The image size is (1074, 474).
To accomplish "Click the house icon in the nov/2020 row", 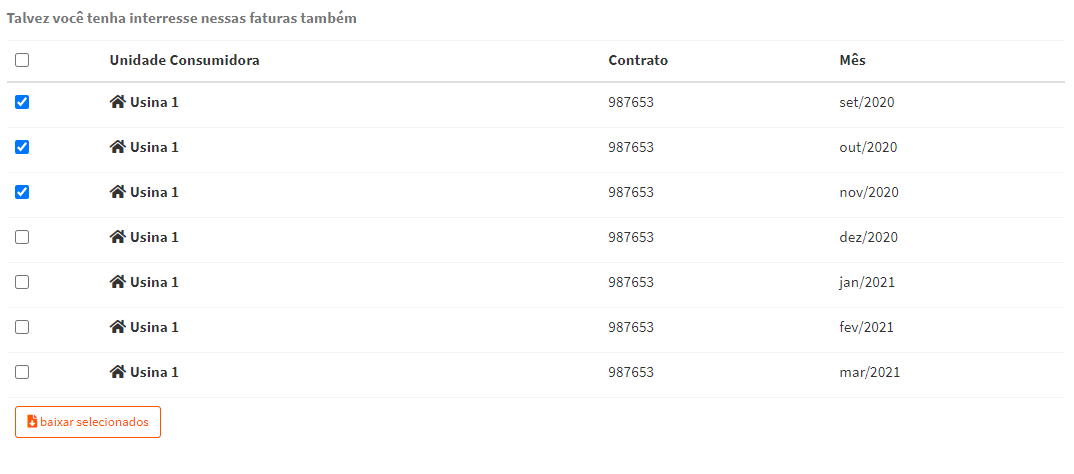I will (117, 192).
